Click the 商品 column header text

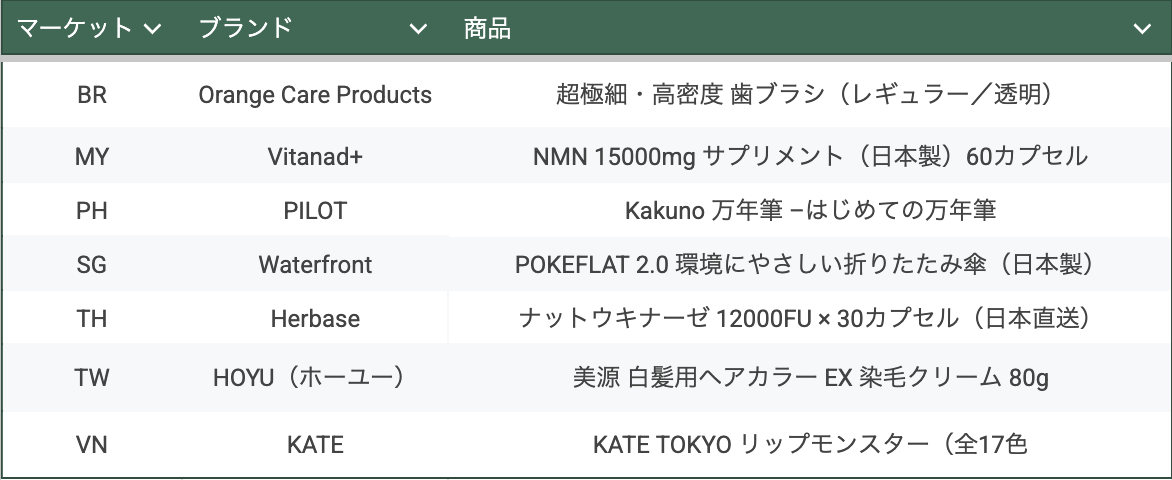488,29
